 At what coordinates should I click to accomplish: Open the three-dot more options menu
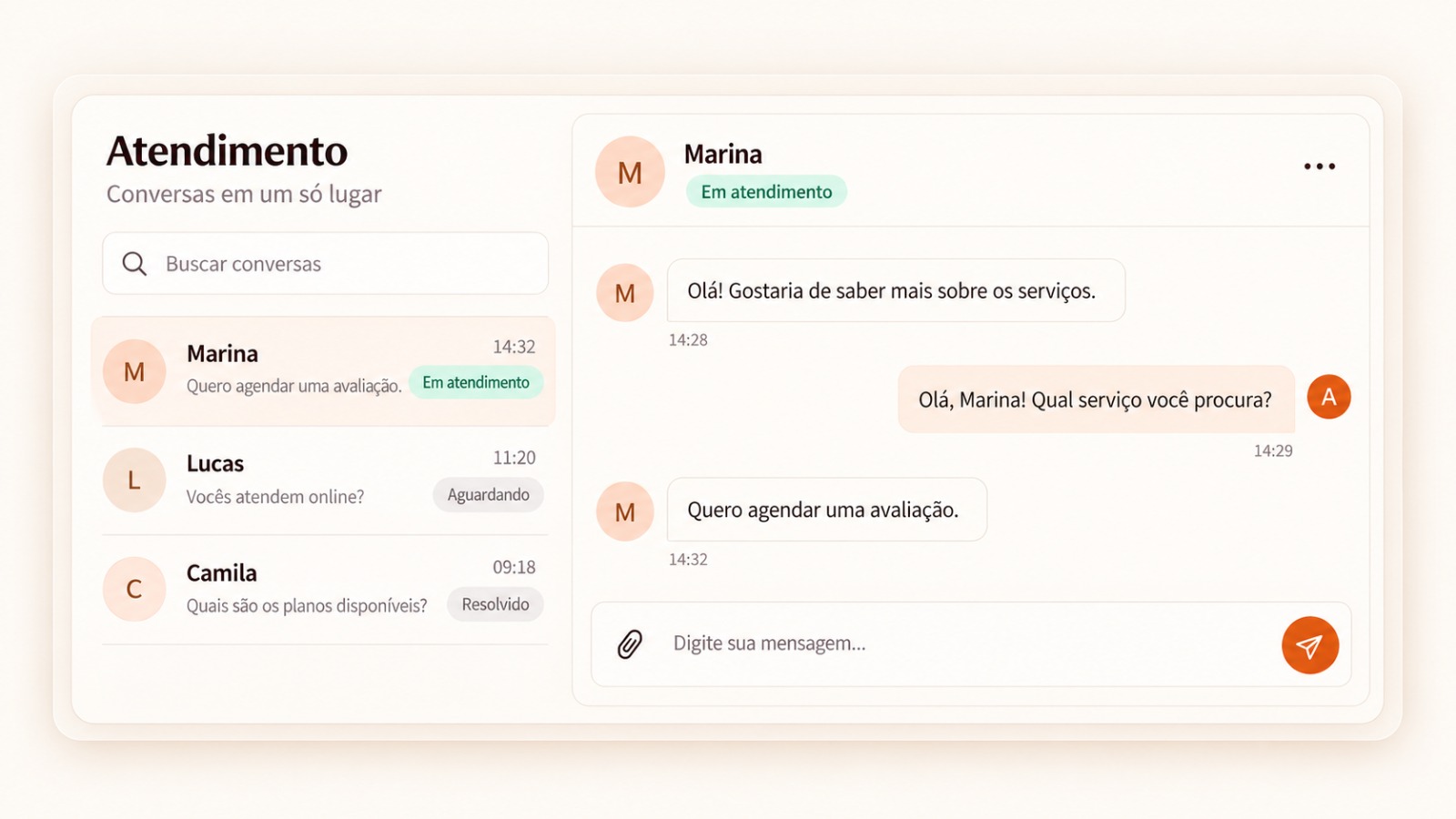point(1319,167)
